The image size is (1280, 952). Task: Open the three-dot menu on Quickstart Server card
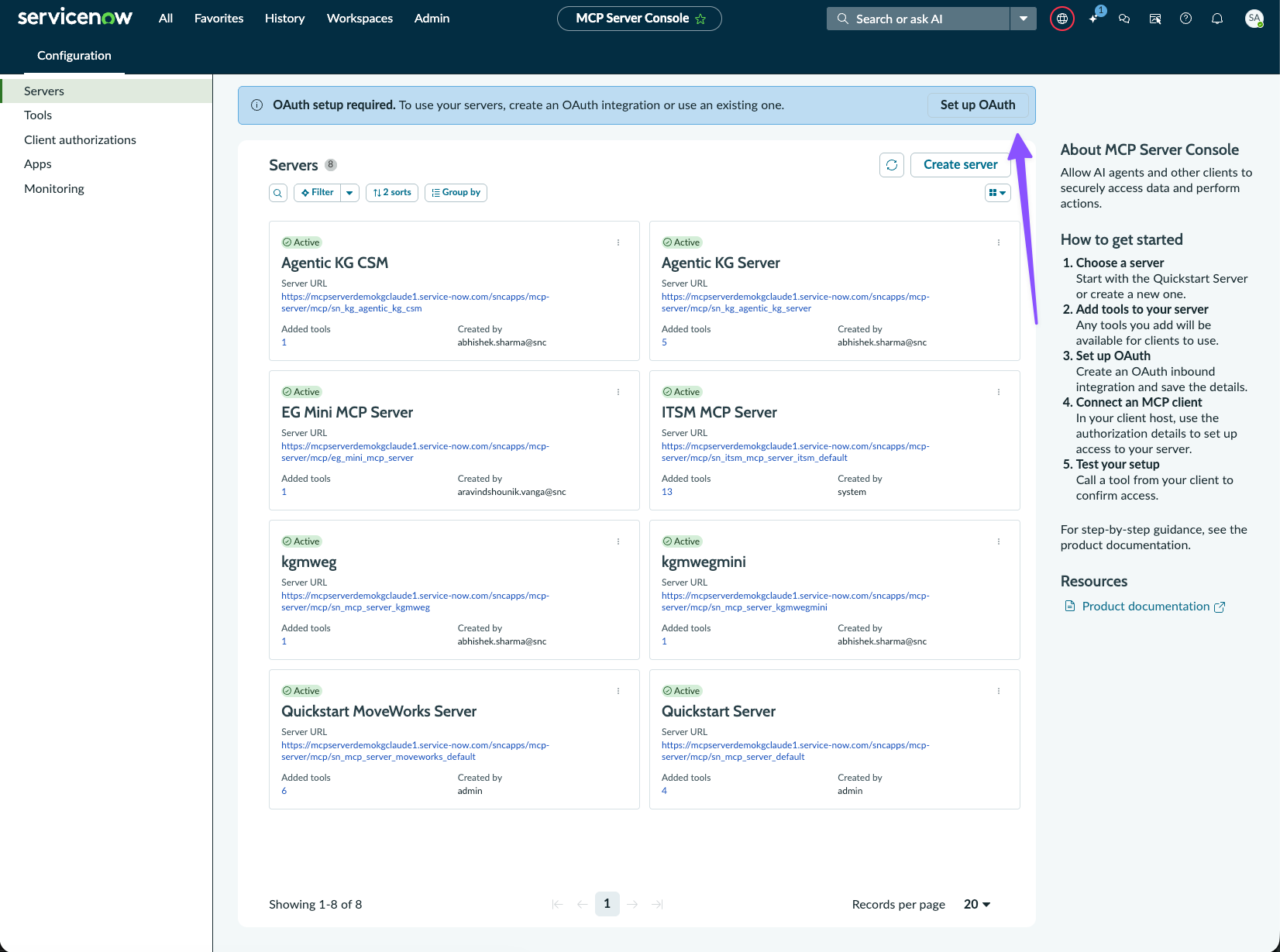999,691
